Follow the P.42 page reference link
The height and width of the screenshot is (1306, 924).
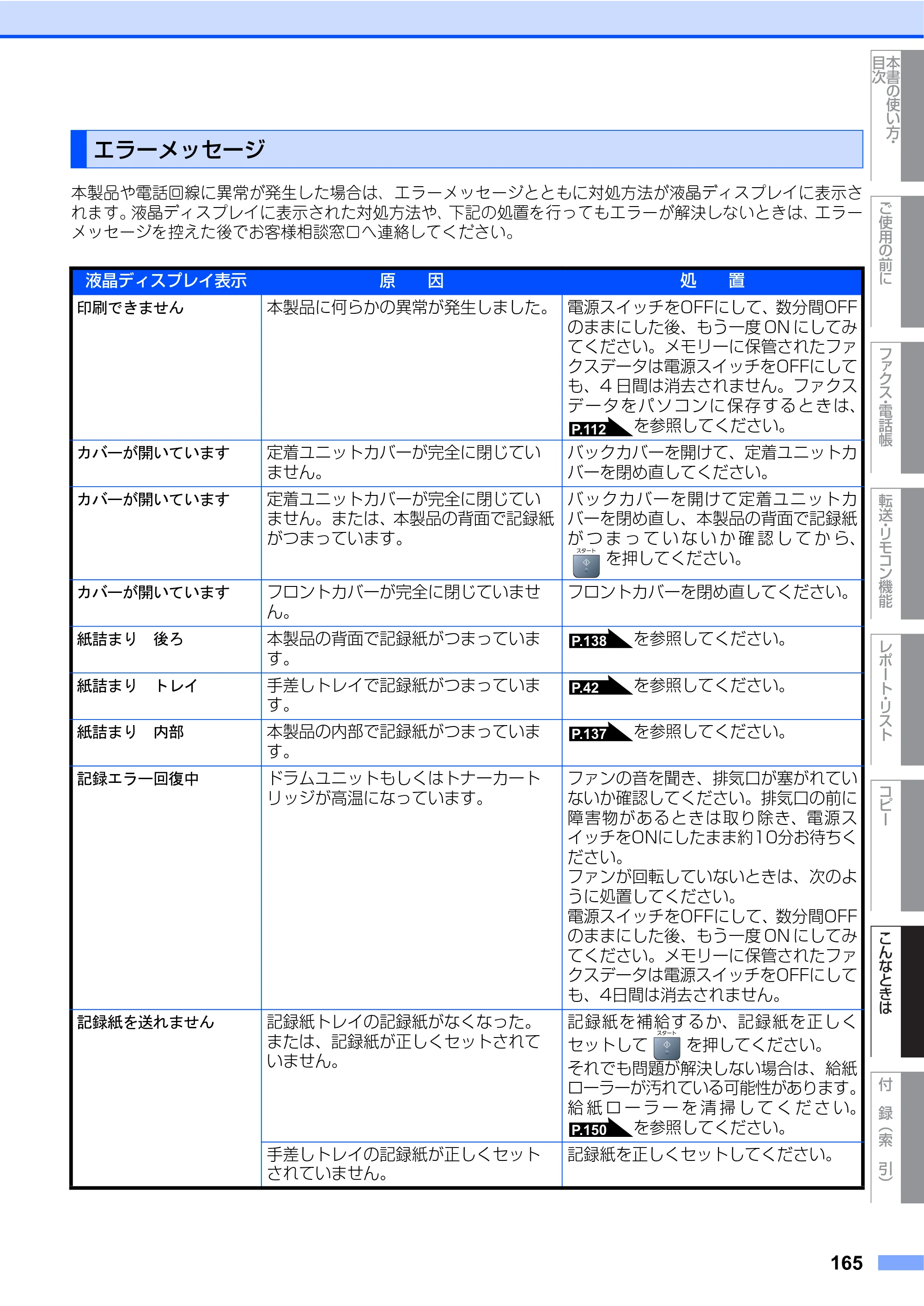point(600,686)
